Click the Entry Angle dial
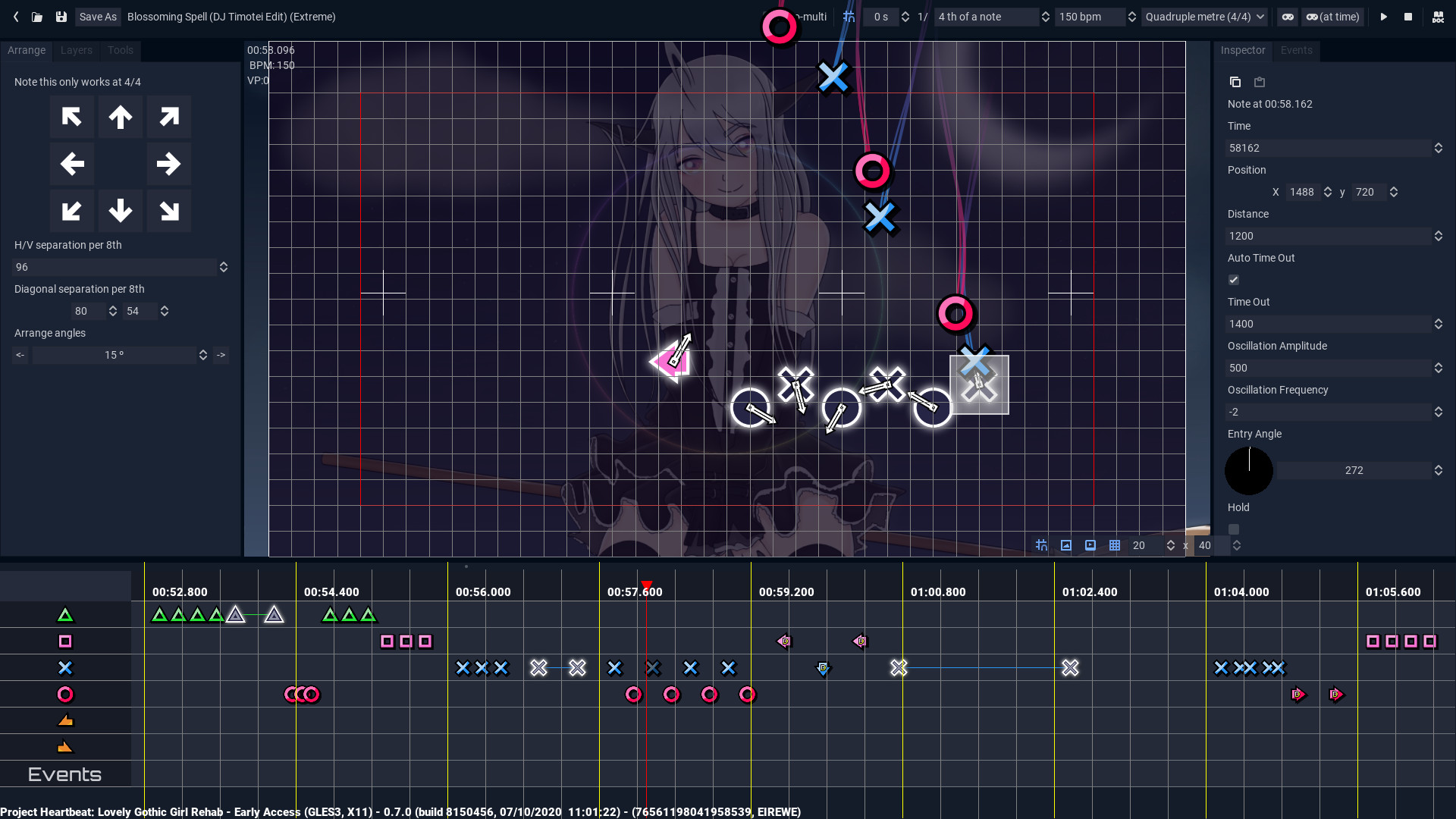The width and height of the screenshot is (1456, 819). click(x=1249, y=471)
